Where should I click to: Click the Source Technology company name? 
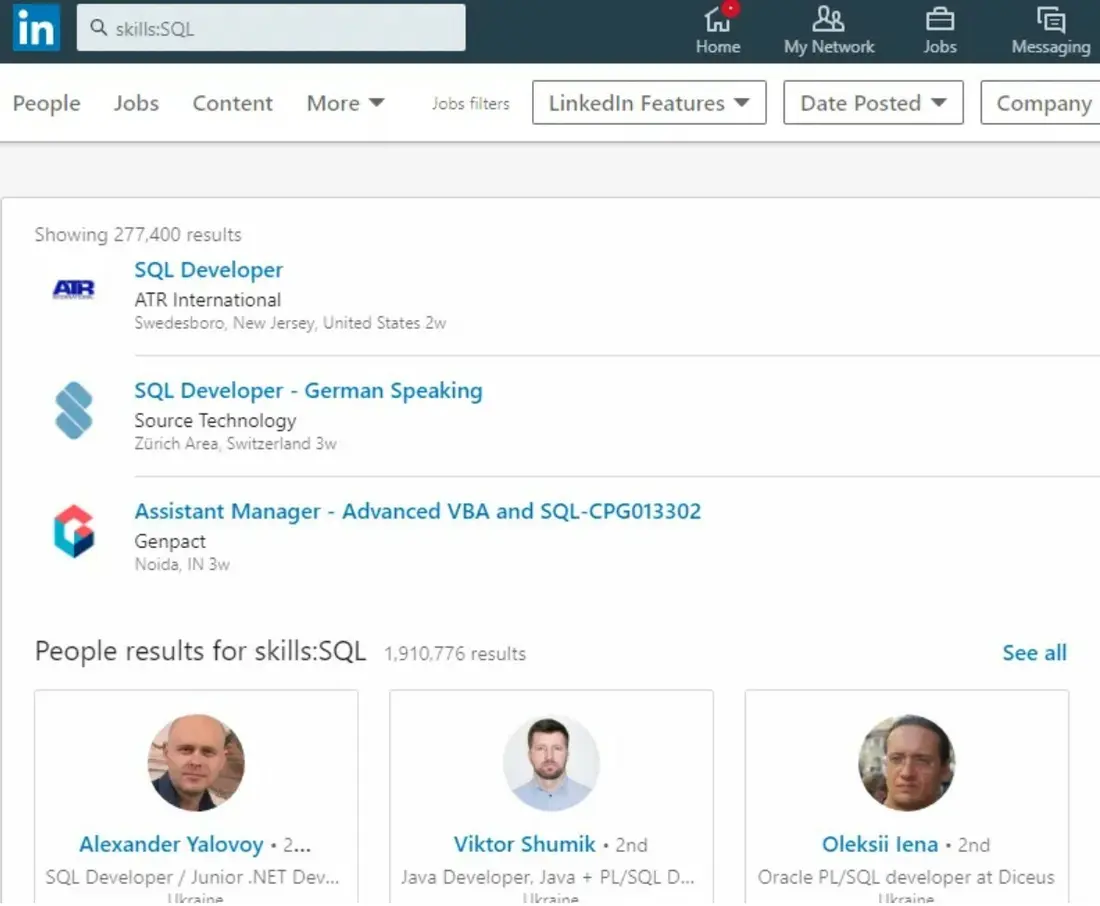pyautogui.click(x=215, y=420)
